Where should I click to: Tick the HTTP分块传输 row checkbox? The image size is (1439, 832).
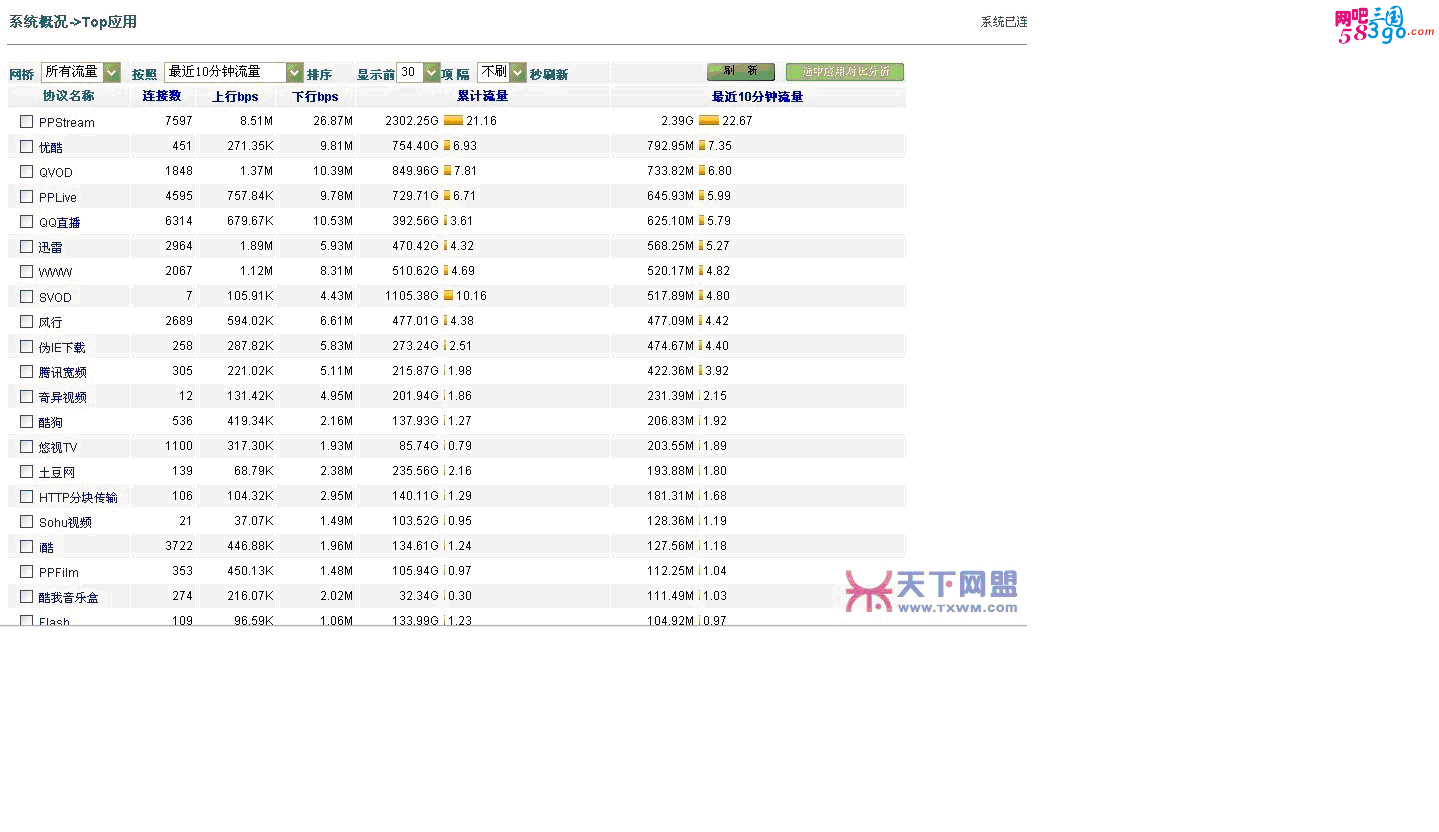27,496
